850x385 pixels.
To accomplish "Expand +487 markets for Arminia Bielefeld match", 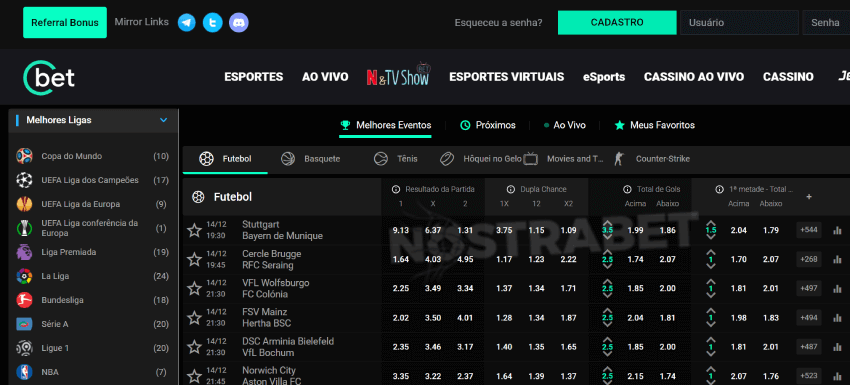I will (x=809, y=346).
